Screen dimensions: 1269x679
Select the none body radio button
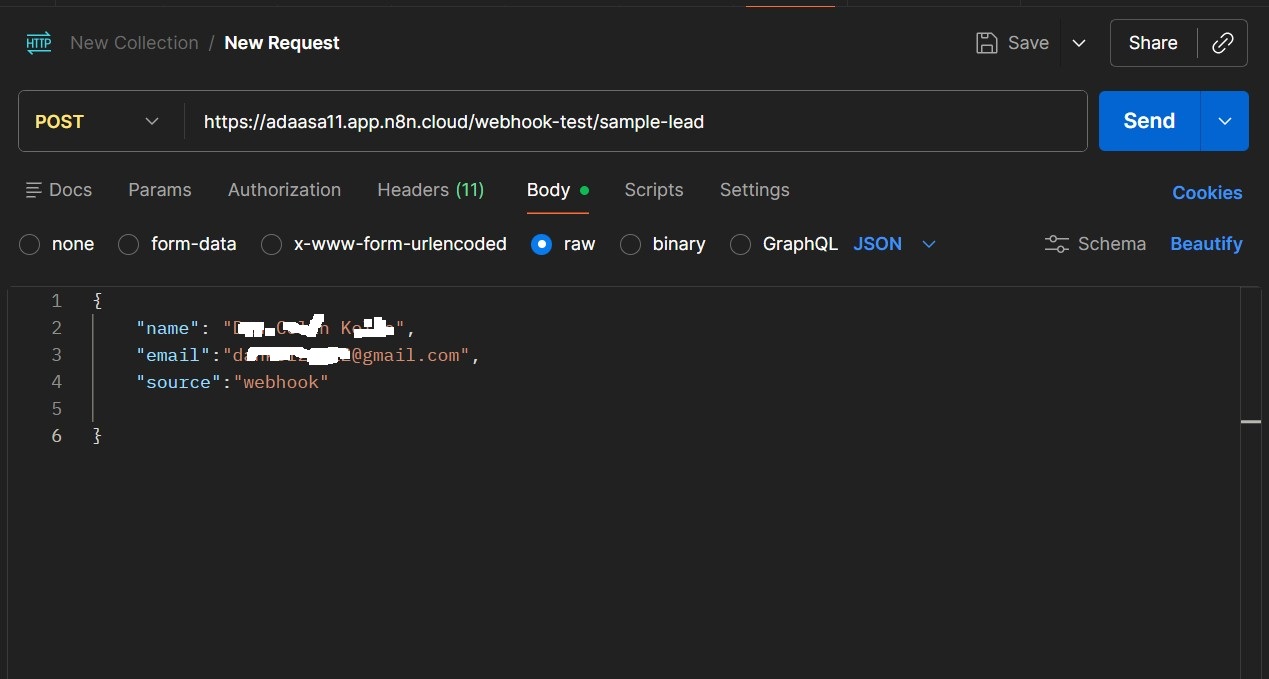coord(30,244)
